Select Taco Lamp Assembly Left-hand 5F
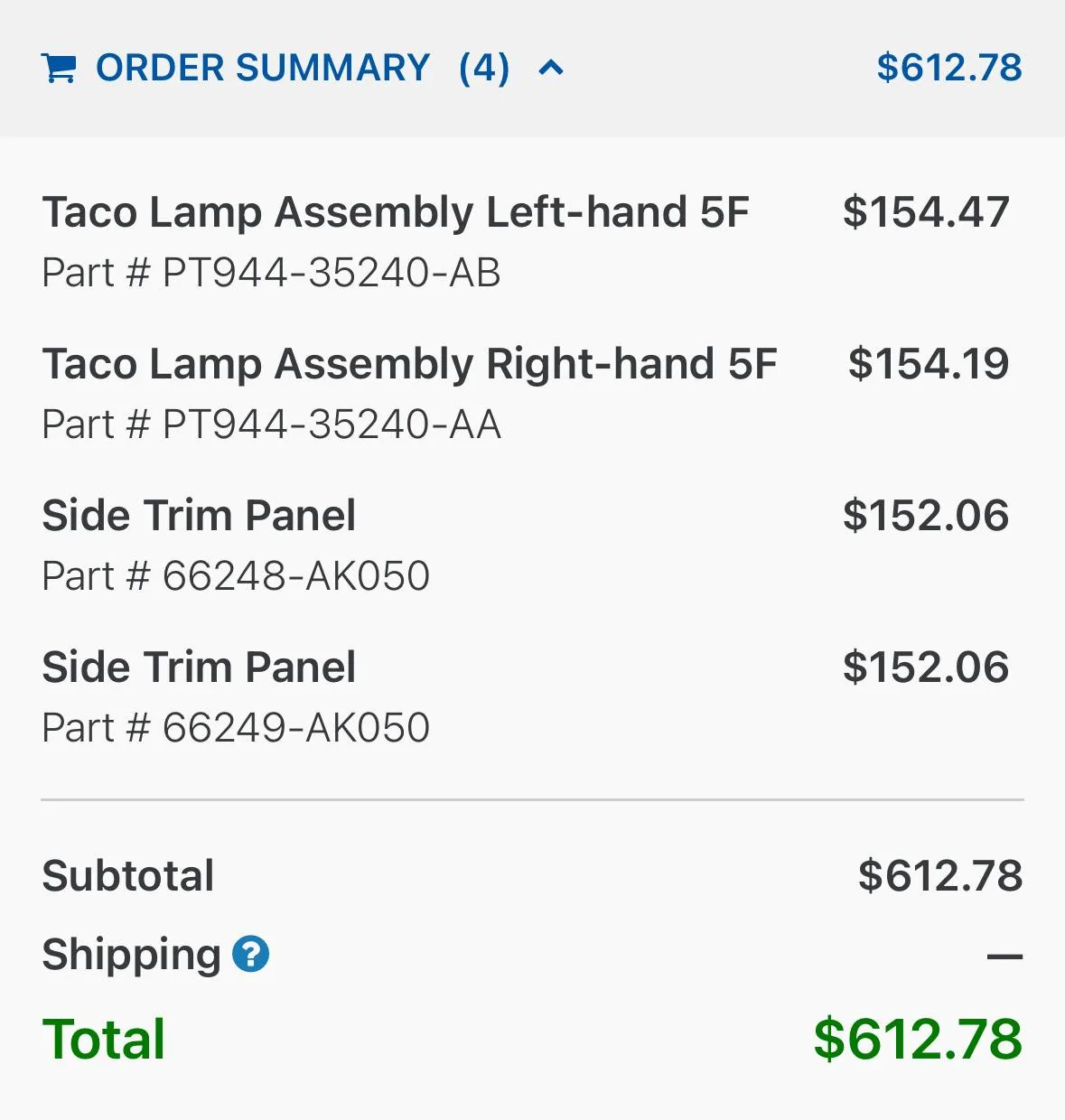The image size is (1065, 1120). (x=396, y=212)
